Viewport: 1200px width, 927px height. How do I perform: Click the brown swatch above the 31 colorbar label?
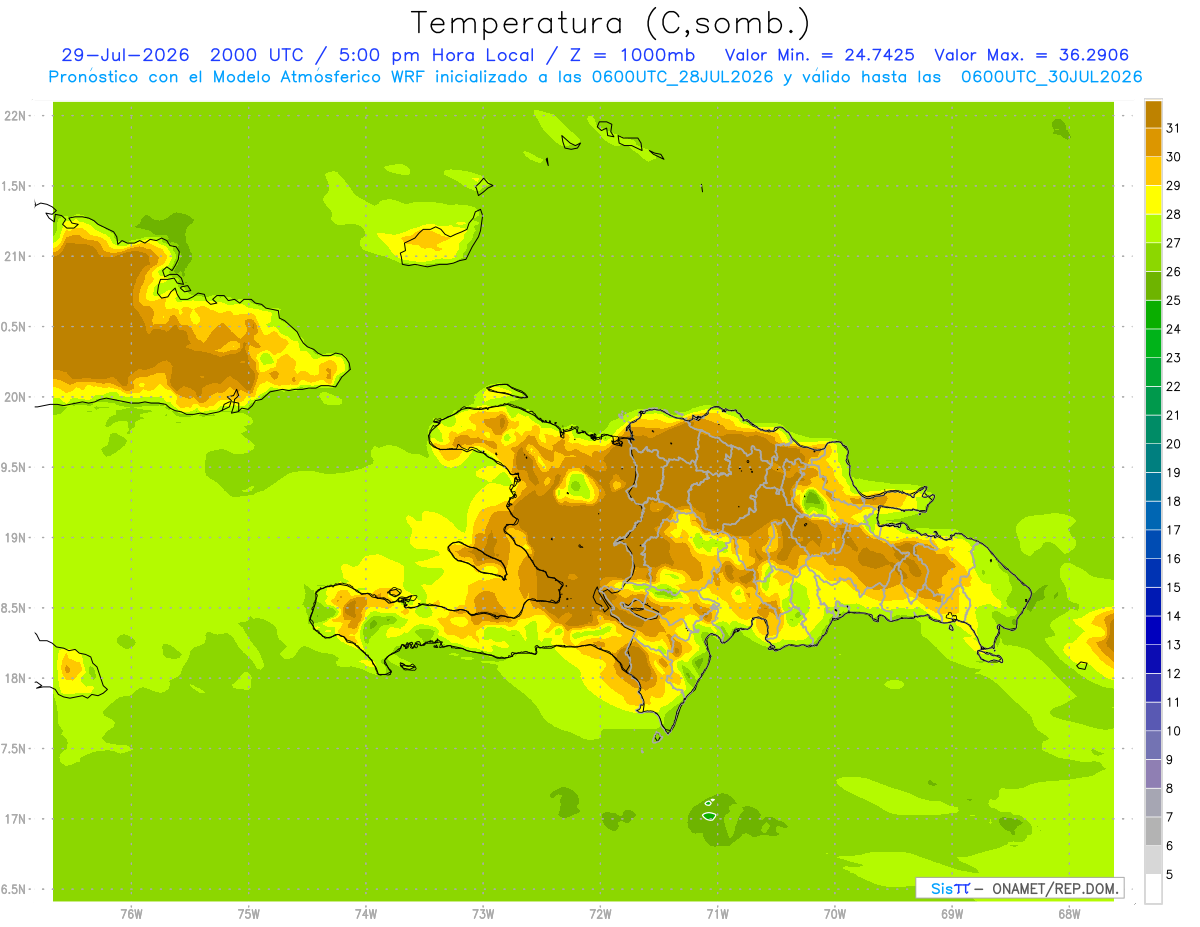tap(1153, 114)
